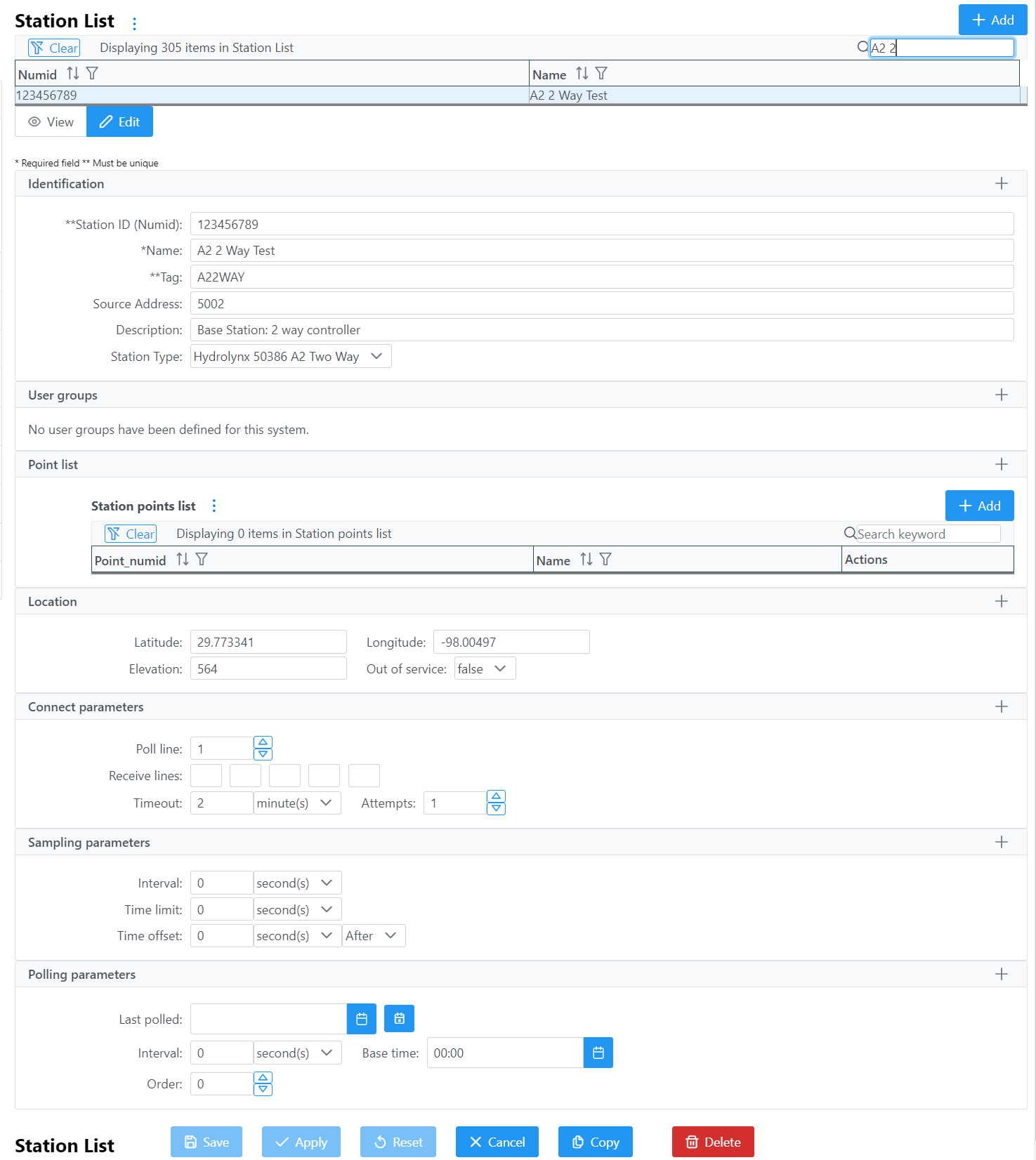Image resolution: width=1036 pixels, height=1160 pixels.
Task: Switch to View mode
Action: (x=51, y=122)
